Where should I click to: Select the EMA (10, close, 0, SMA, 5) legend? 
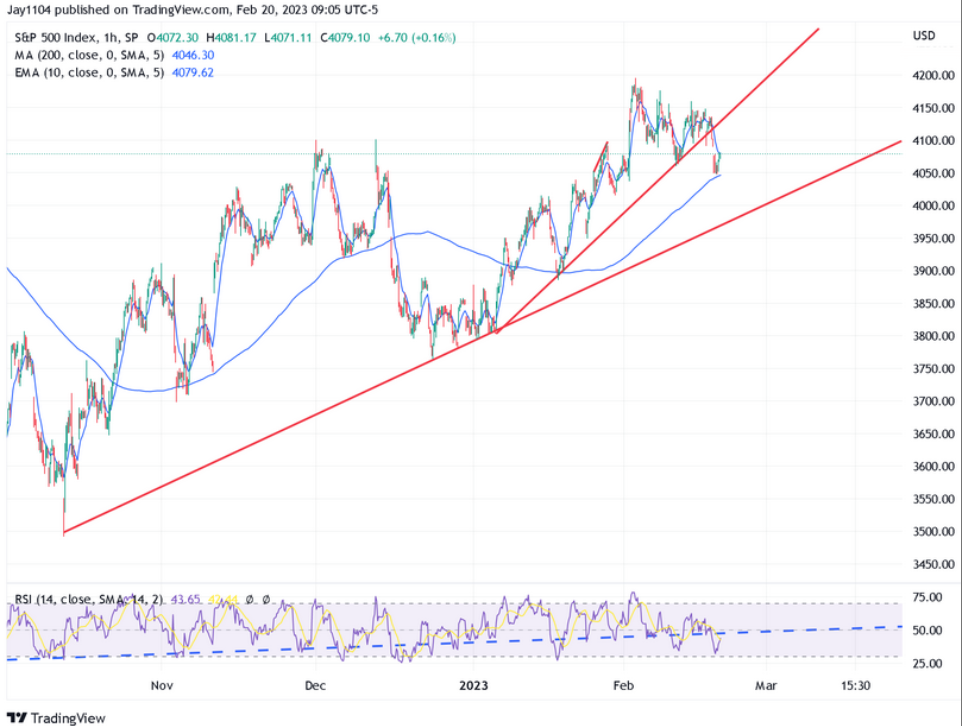pyautogui.click(x=90, y=72)
